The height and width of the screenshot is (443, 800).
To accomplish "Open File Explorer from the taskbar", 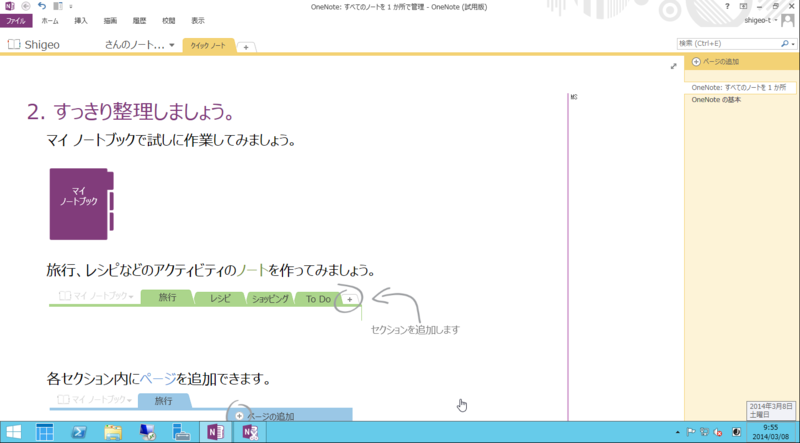I will click(x=113, y=432).
